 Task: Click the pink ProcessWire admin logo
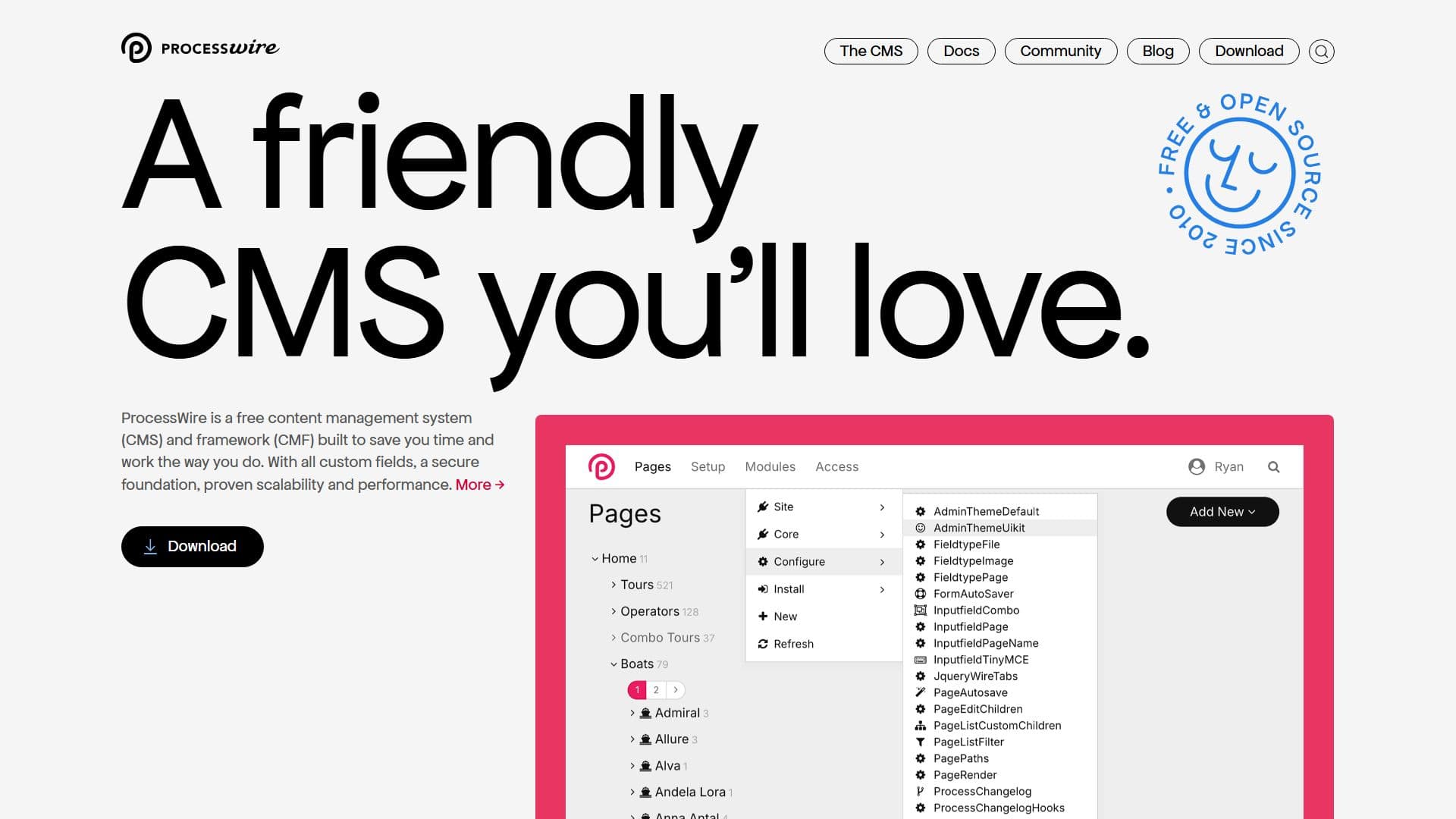click(x=602, y=466)
